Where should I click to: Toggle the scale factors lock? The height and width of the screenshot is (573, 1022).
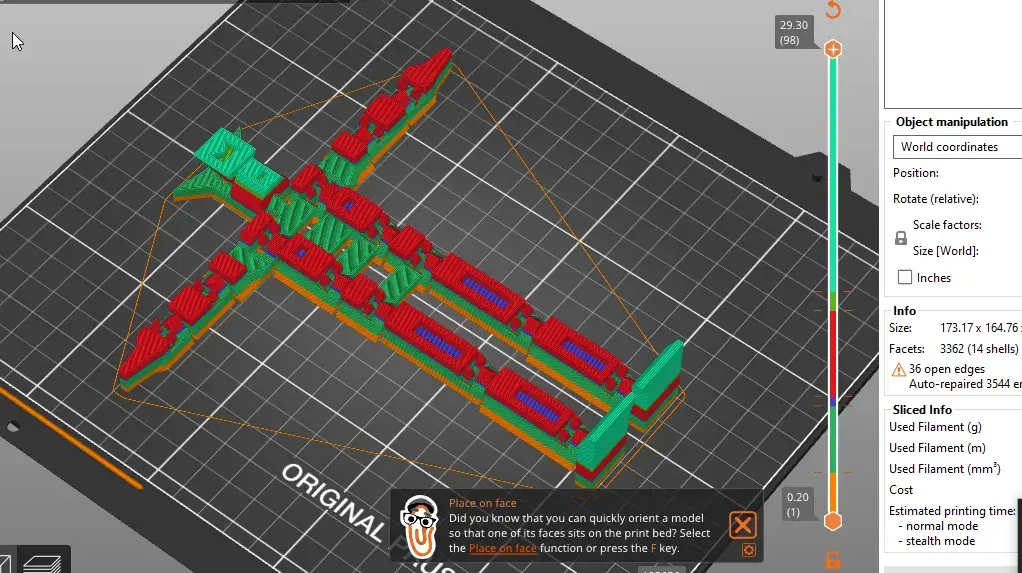[x=901, y=238]
